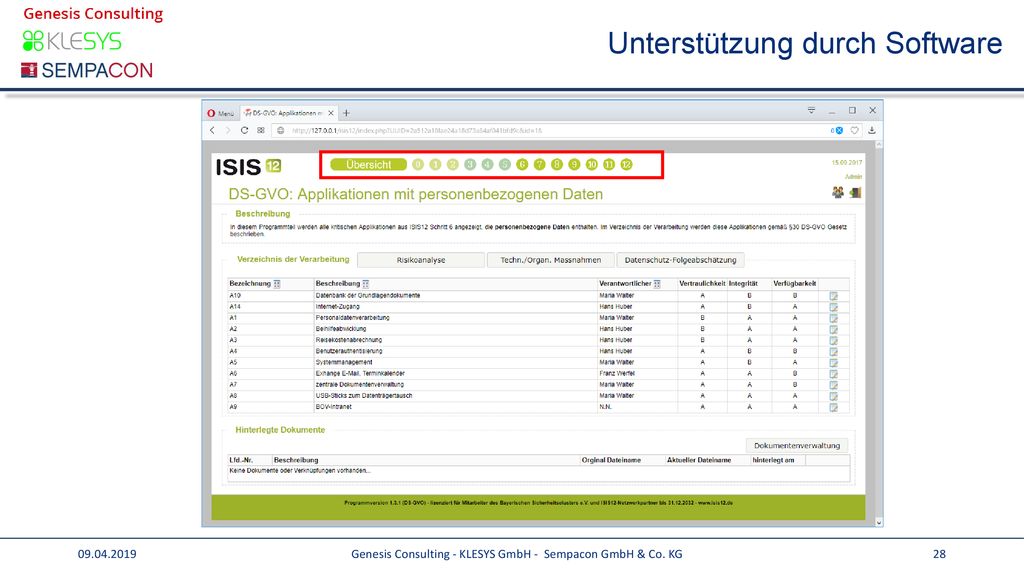
Task: Go to ISIS12 step 9 circle
Action: (x=574, y=165)
